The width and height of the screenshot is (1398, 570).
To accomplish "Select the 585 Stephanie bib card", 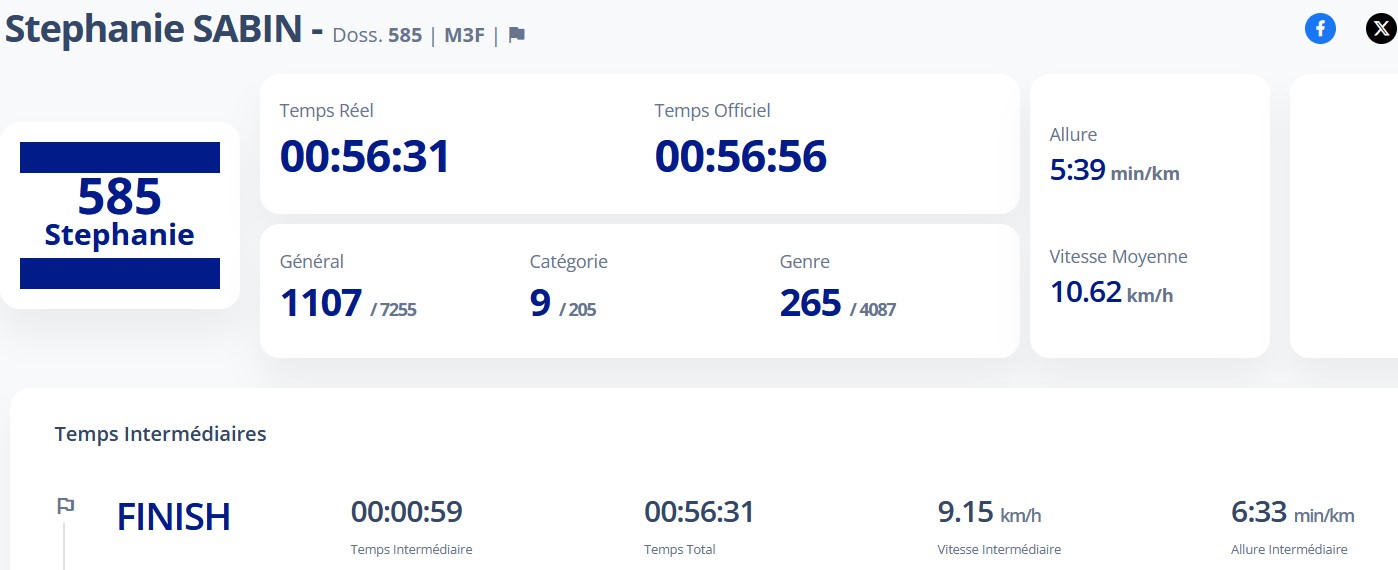I will [120, 215].
